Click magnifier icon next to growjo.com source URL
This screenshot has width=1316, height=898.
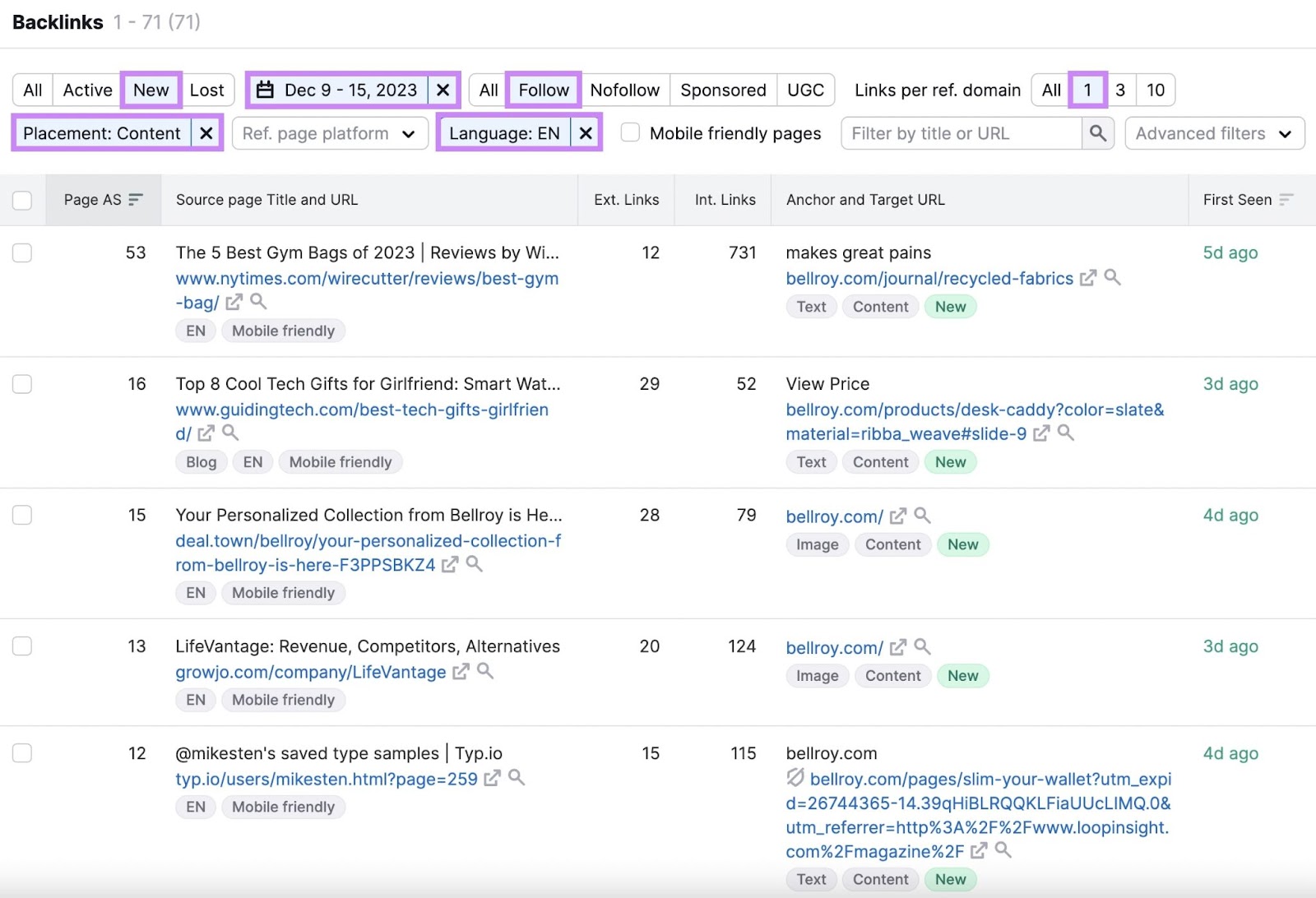pos(485,672)
